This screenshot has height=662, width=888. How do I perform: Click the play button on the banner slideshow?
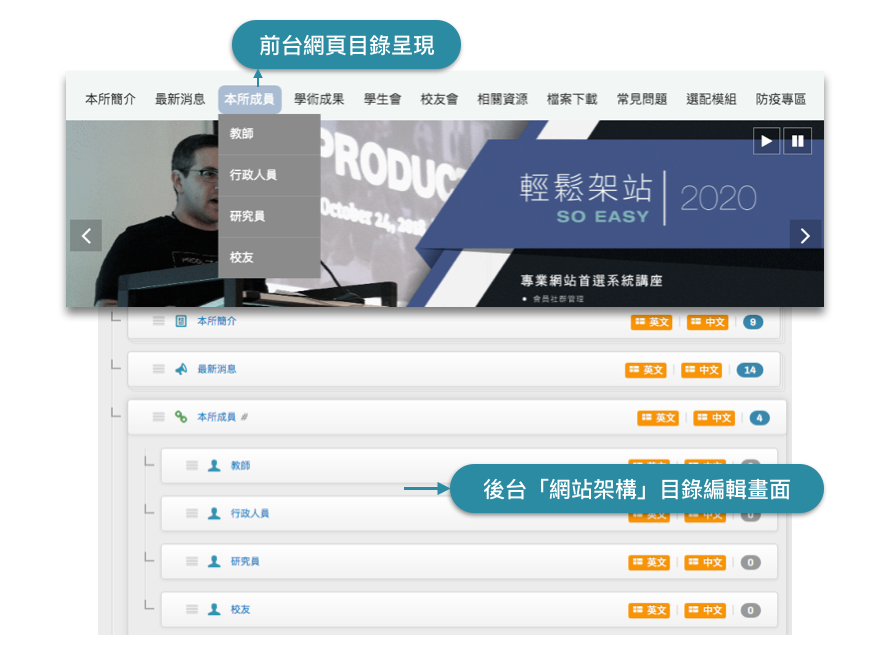point(766,141)
